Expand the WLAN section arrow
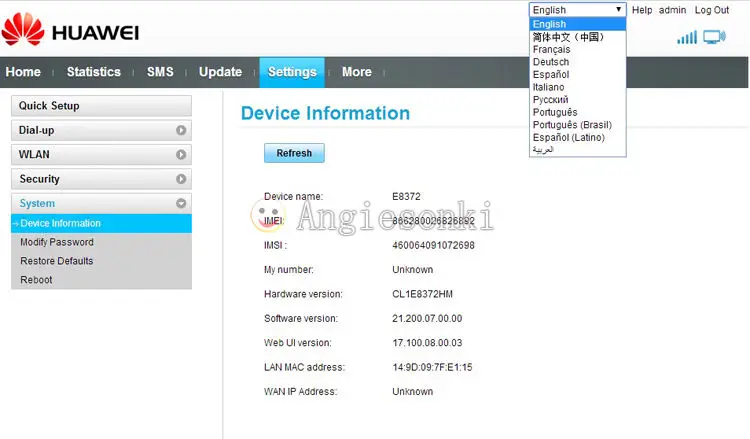Screen dimensions: 750x439 pyautogui.click(x=181, y=154)
